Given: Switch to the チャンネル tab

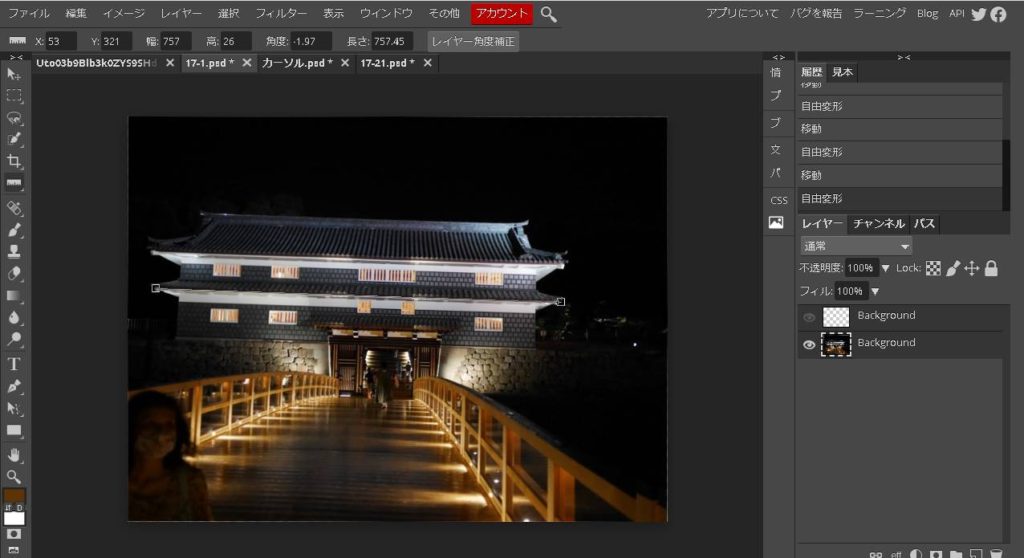Looking at the screenshot, I should [x=878, y=224].
